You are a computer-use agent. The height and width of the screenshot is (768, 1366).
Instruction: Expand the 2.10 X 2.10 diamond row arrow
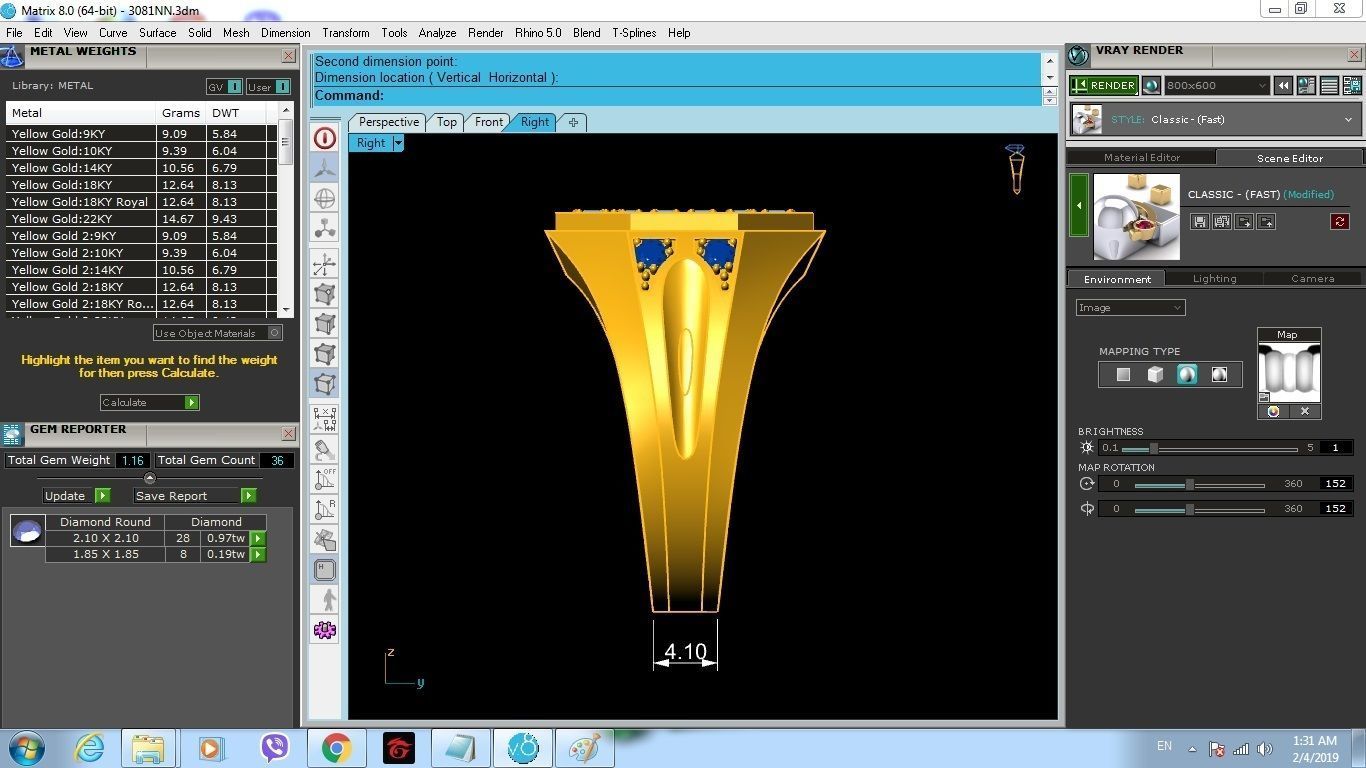click(258, 538)
